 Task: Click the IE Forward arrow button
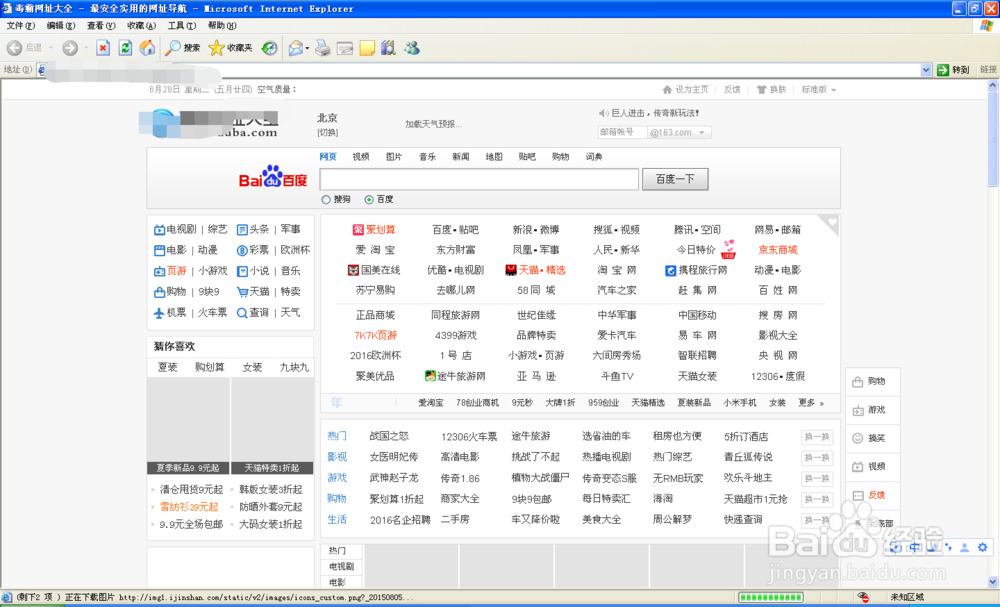pos(70,48)
